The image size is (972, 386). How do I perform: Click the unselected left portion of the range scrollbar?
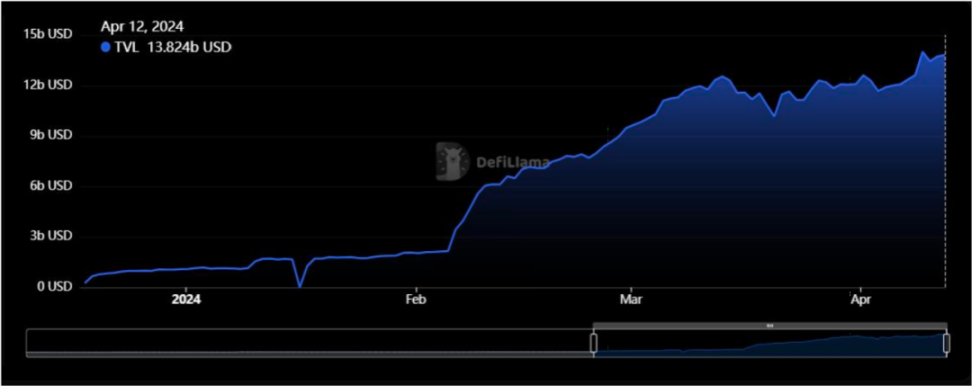point(308,343)
